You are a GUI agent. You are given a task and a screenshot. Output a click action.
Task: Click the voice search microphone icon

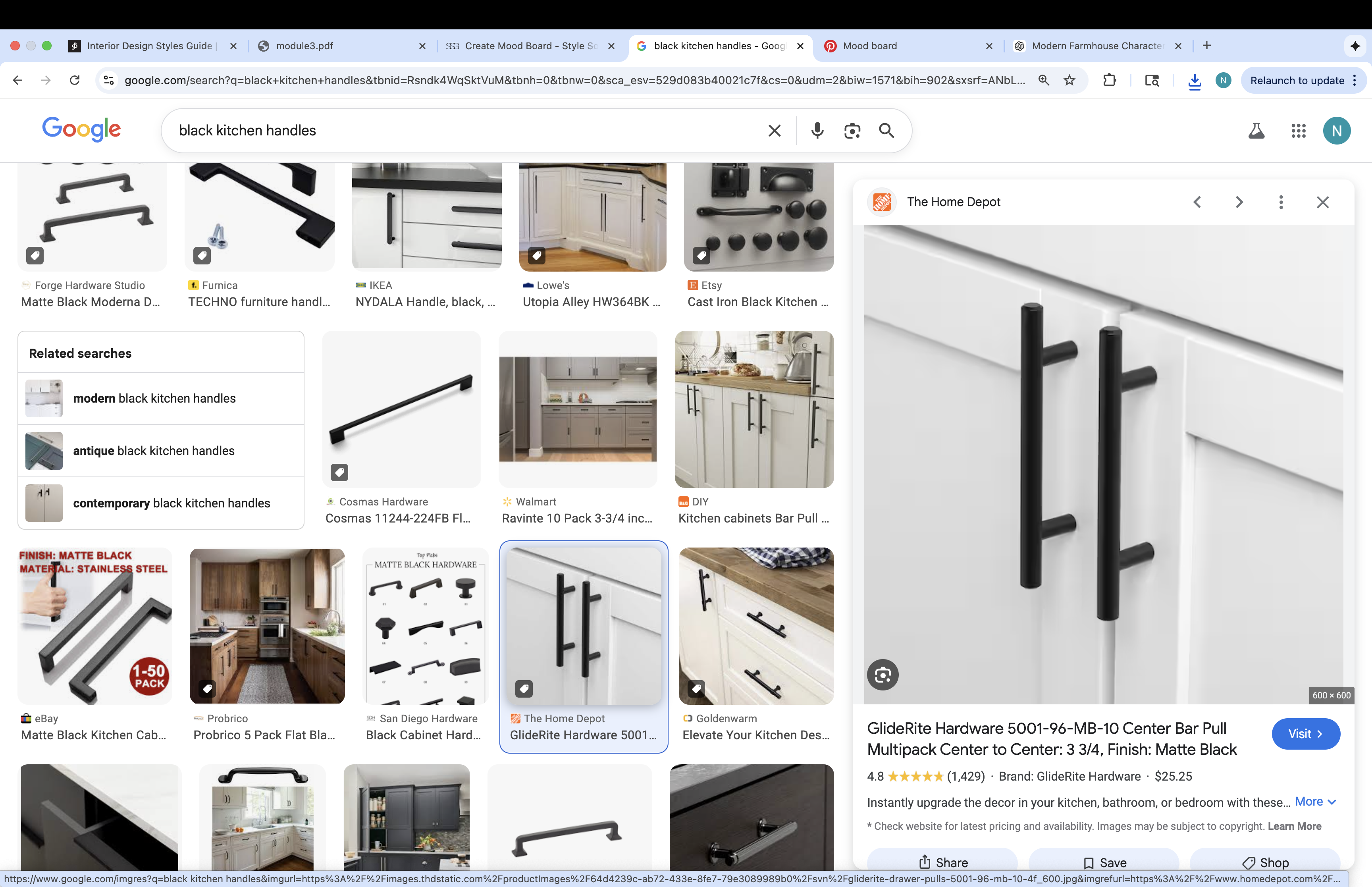[817, 131]
